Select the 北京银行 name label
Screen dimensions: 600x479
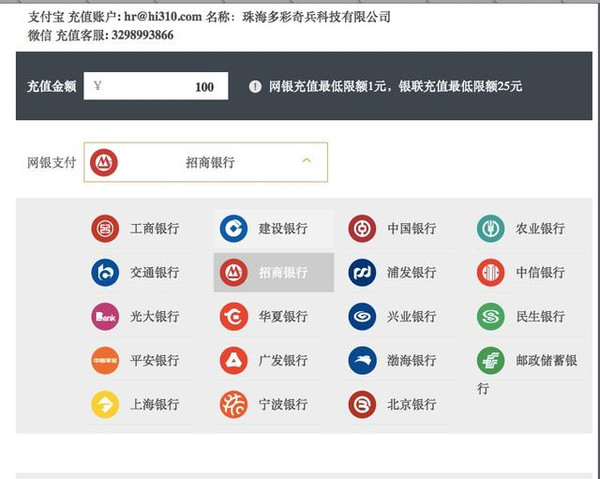click(412, 404)
